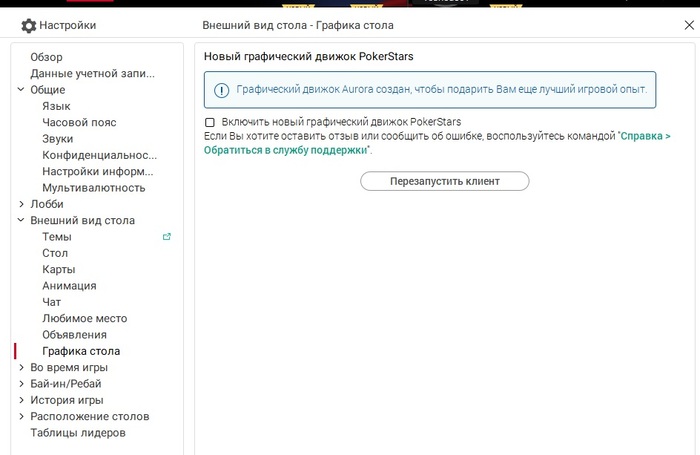The image size is (700, 455).
Task: Open Themes in external window icon
Action: 167,237
